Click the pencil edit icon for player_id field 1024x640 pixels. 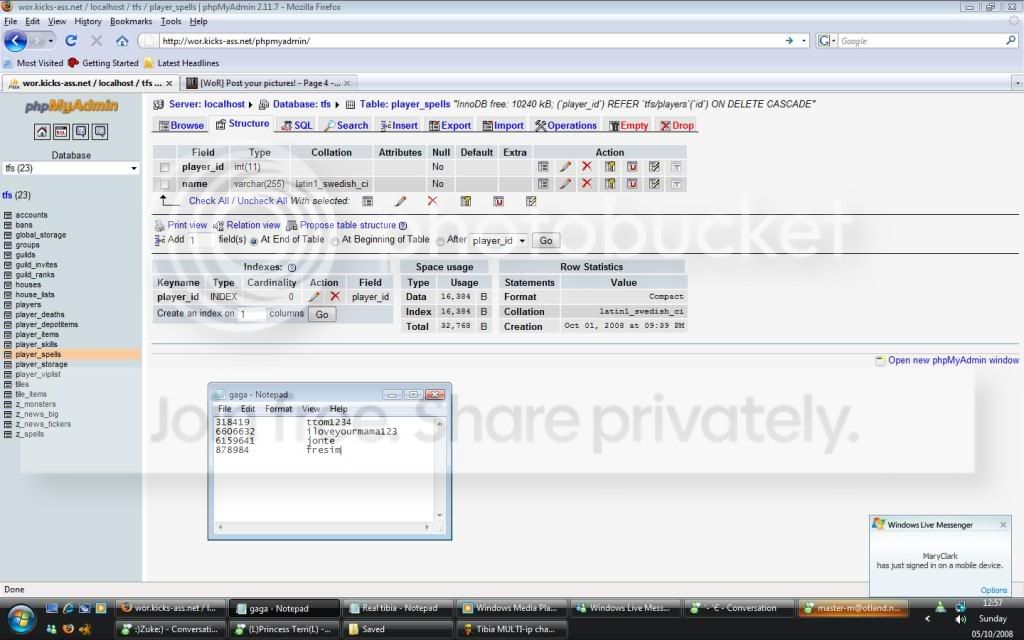pyautogui.click(x=566, y=167)
